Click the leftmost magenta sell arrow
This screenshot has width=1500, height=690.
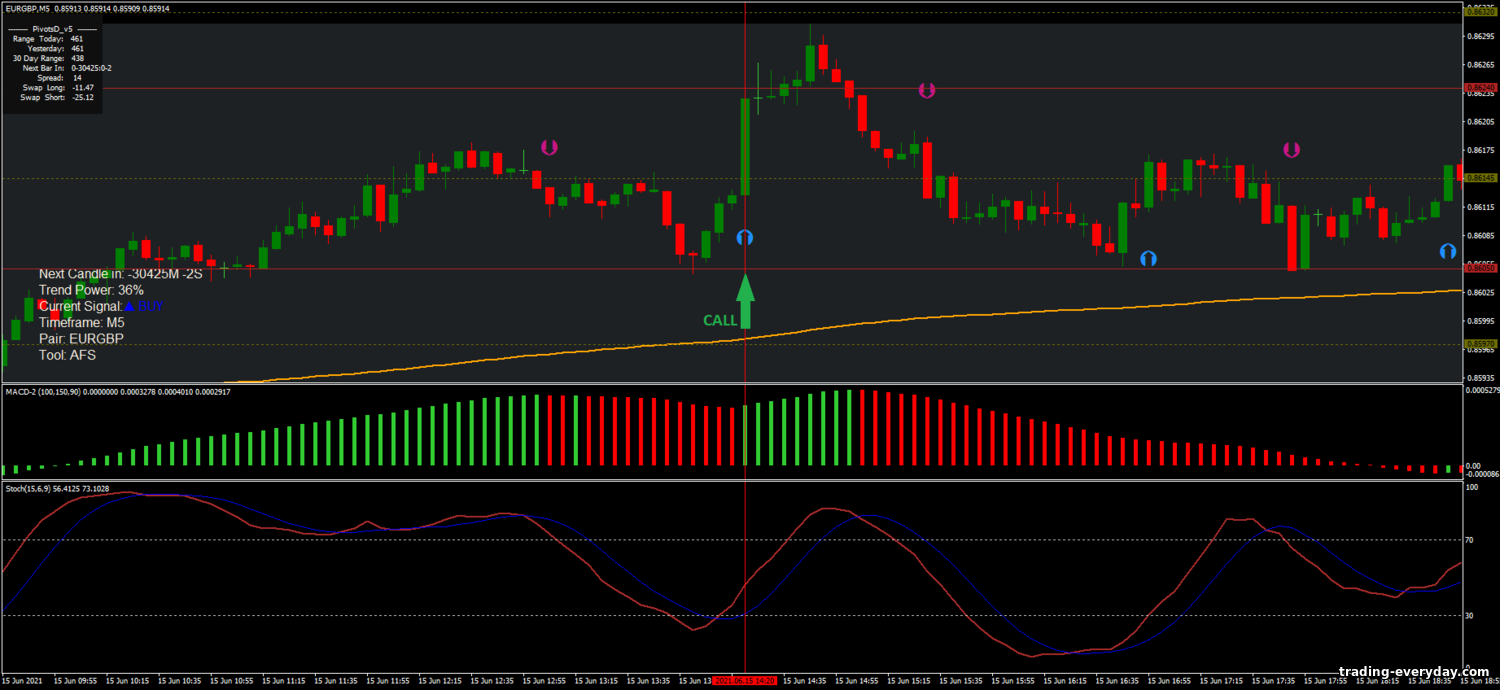click(549, 148)
